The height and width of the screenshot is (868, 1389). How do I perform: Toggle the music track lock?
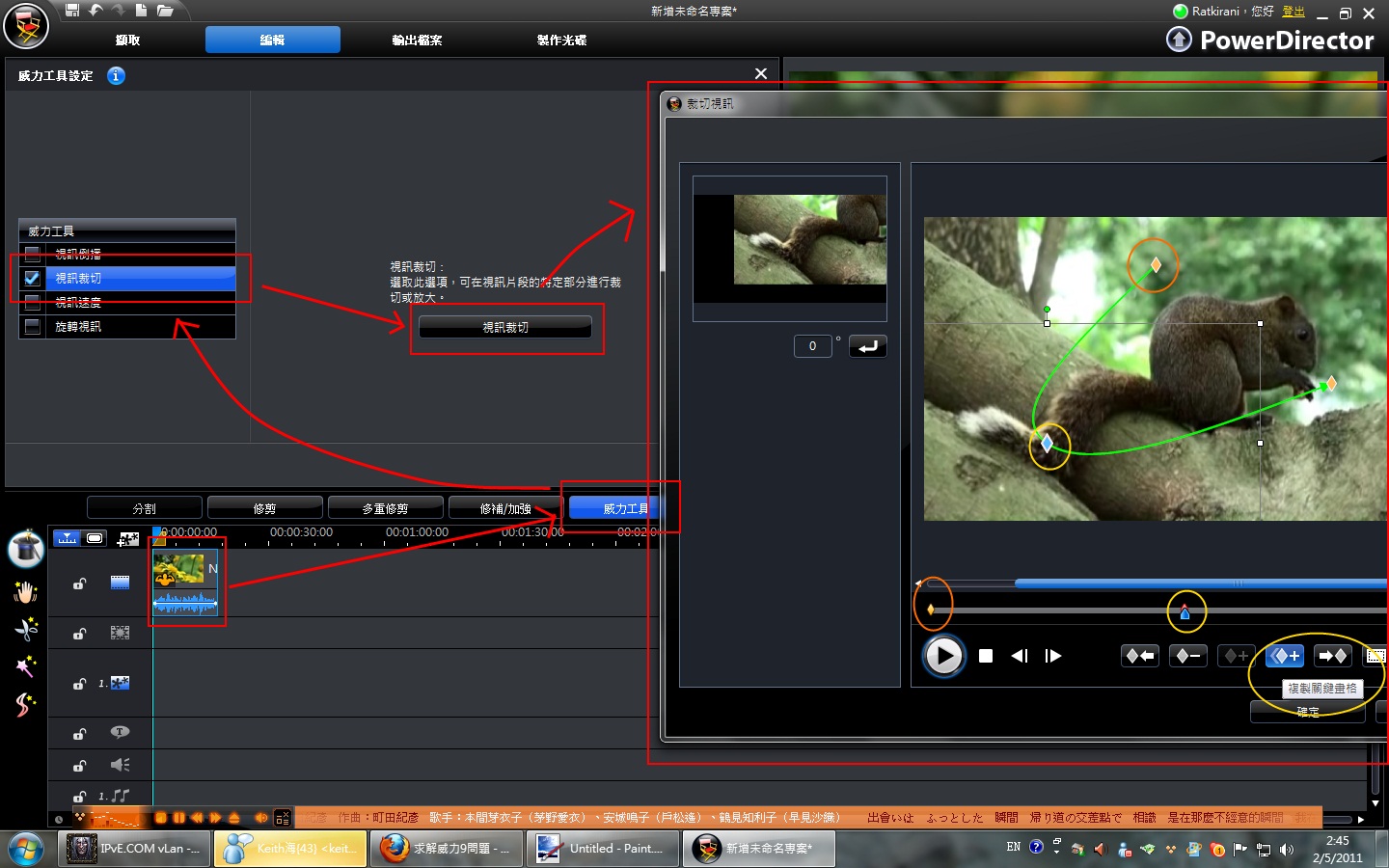coord(80,797)
